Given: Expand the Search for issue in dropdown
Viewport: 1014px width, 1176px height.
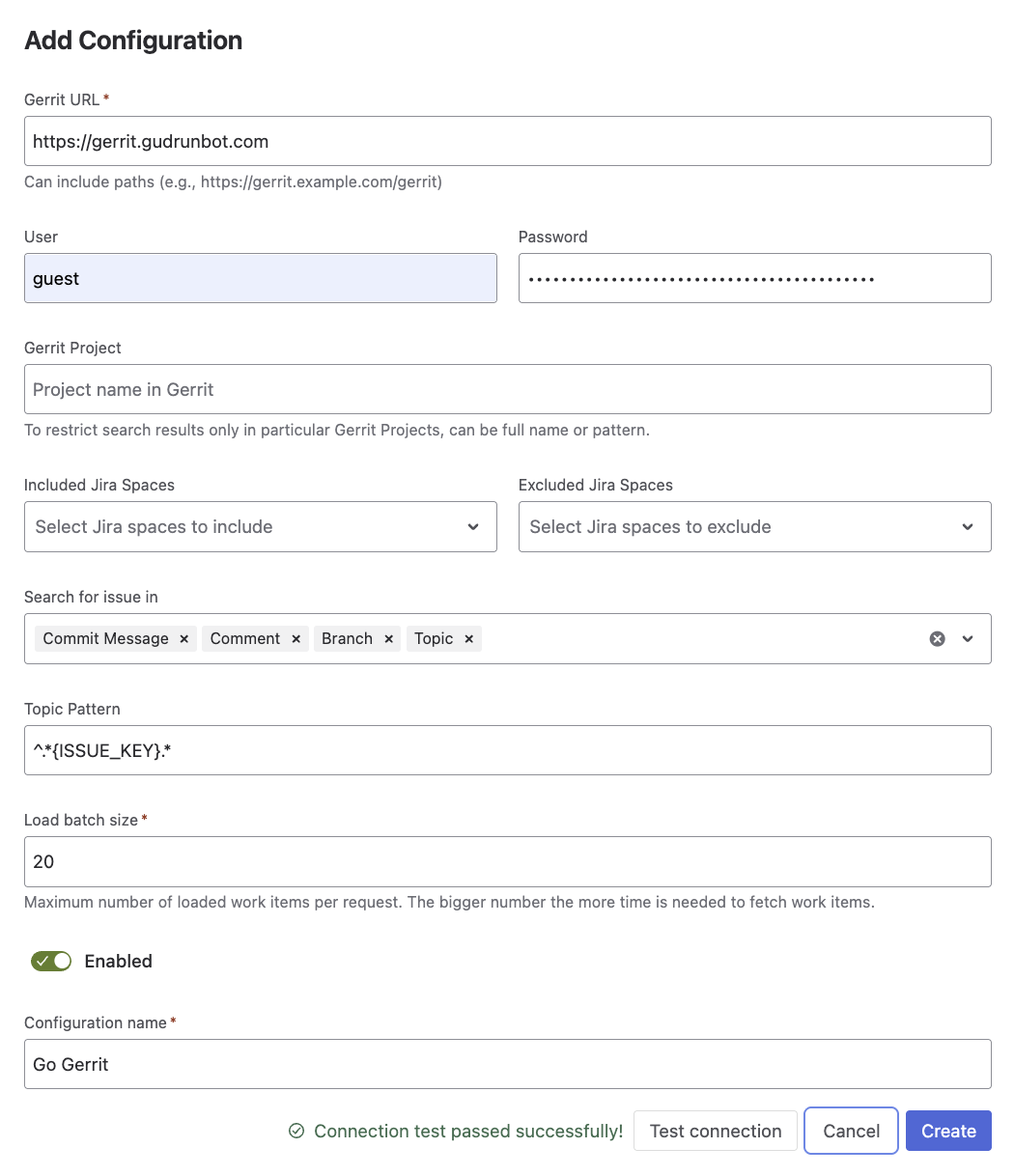Looking at the screenshot, I should pos(968,639).
